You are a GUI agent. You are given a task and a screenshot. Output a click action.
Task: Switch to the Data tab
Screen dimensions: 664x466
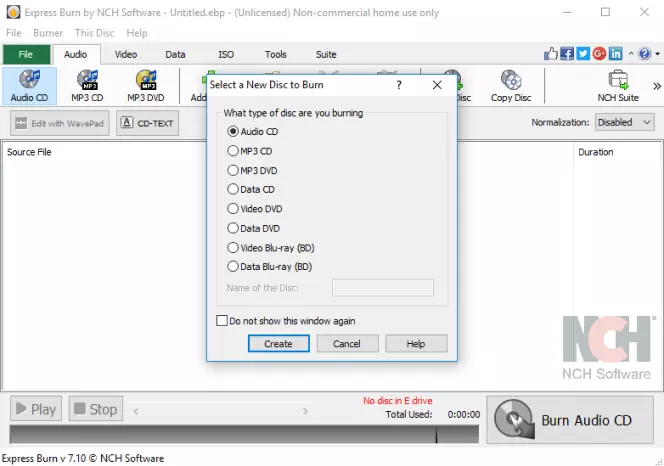click(175, 54)
